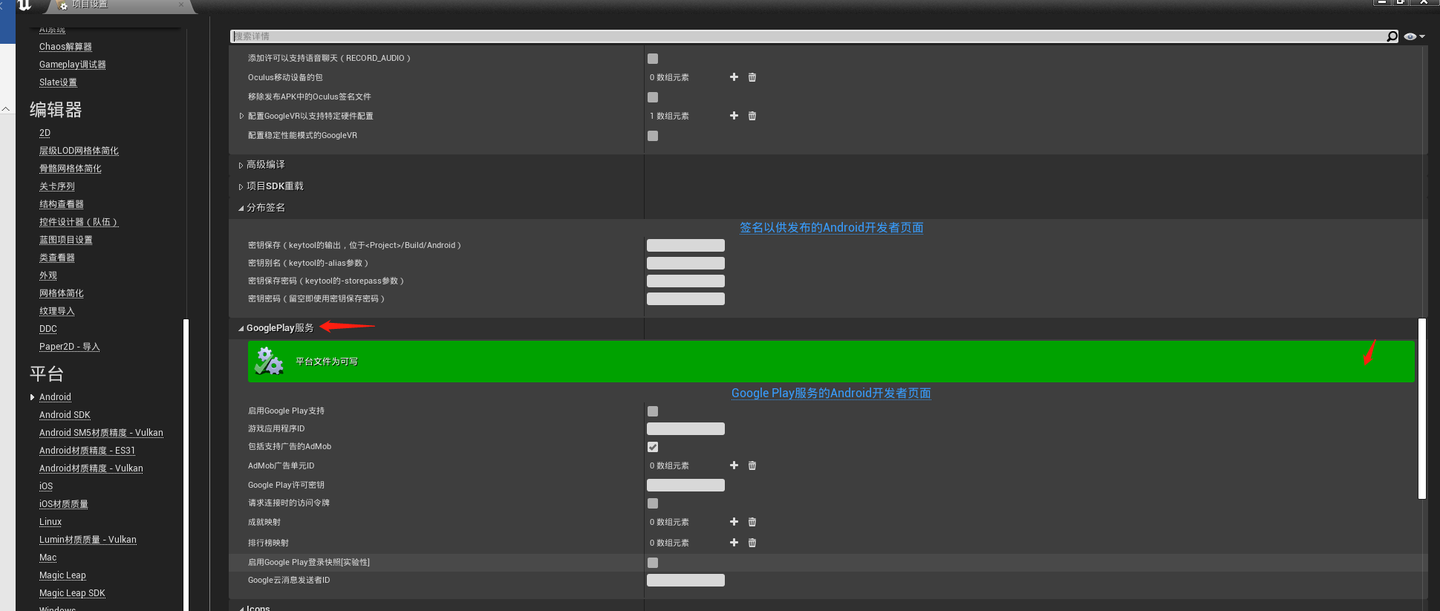This screenshot has width=1440, height=611.
Task: Open Android材质精度 - ES31 settings
Action: [x=87, y=451]
